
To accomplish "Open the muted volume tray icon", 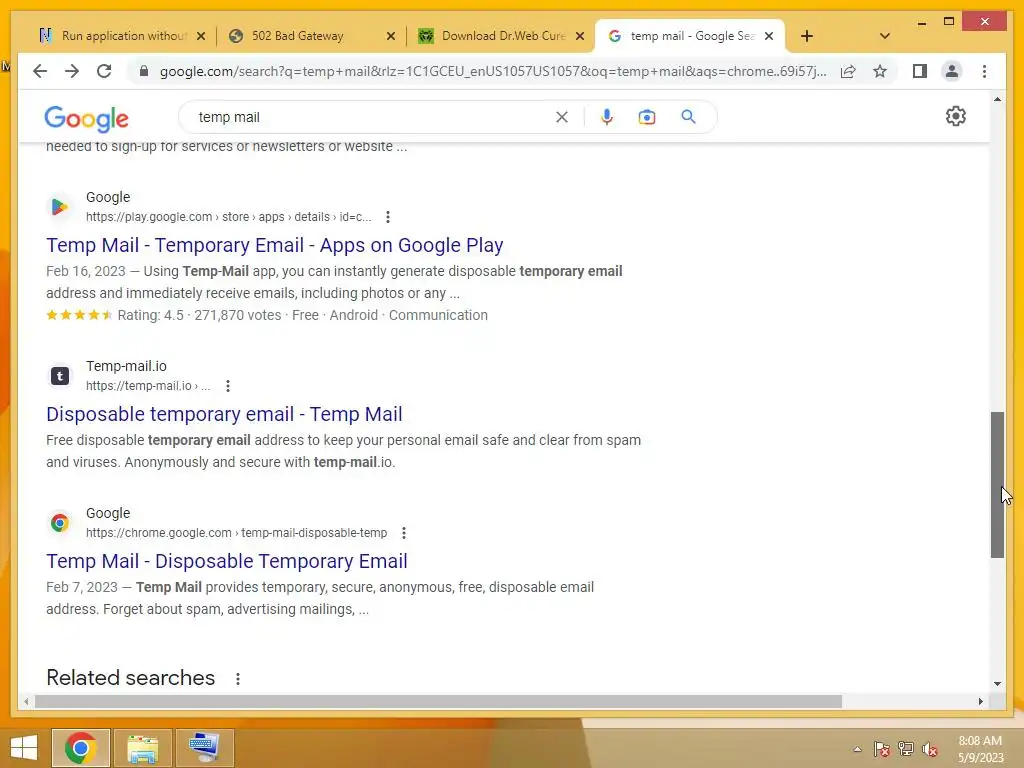I will 930,749.
